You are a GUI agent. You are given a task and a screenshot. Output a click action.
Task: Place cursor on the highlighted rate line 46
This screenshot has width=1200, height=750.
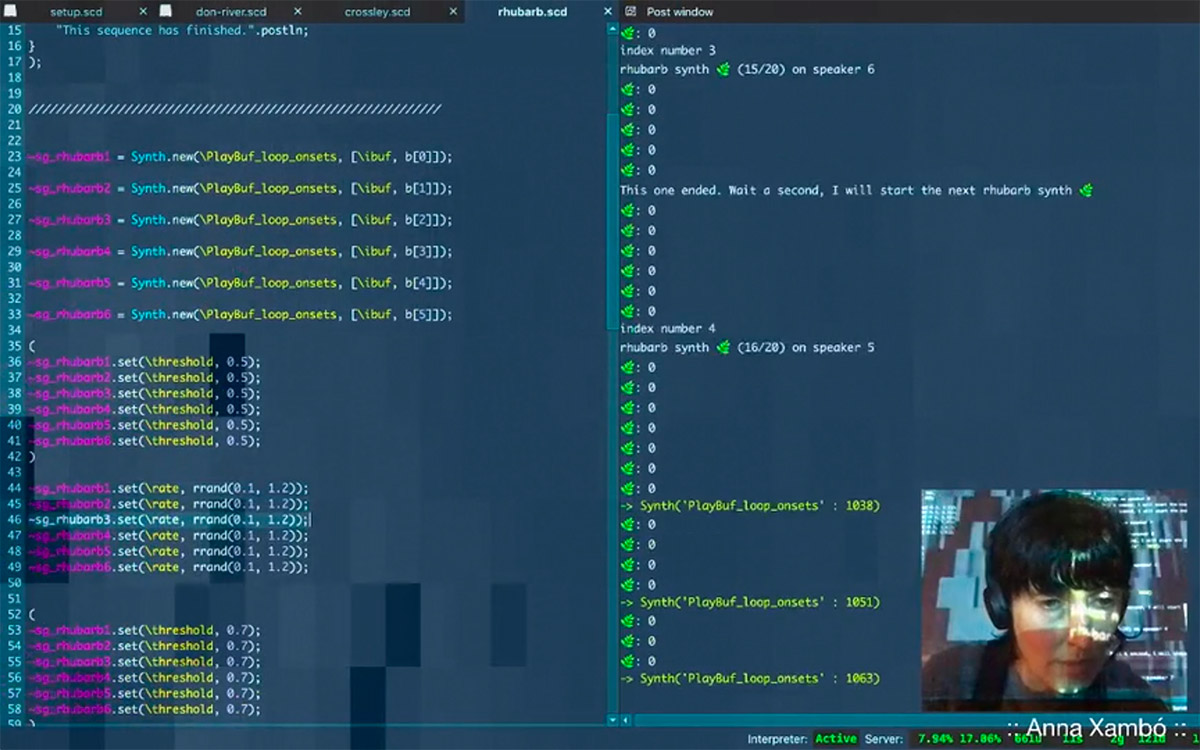[x=170, y=520]
